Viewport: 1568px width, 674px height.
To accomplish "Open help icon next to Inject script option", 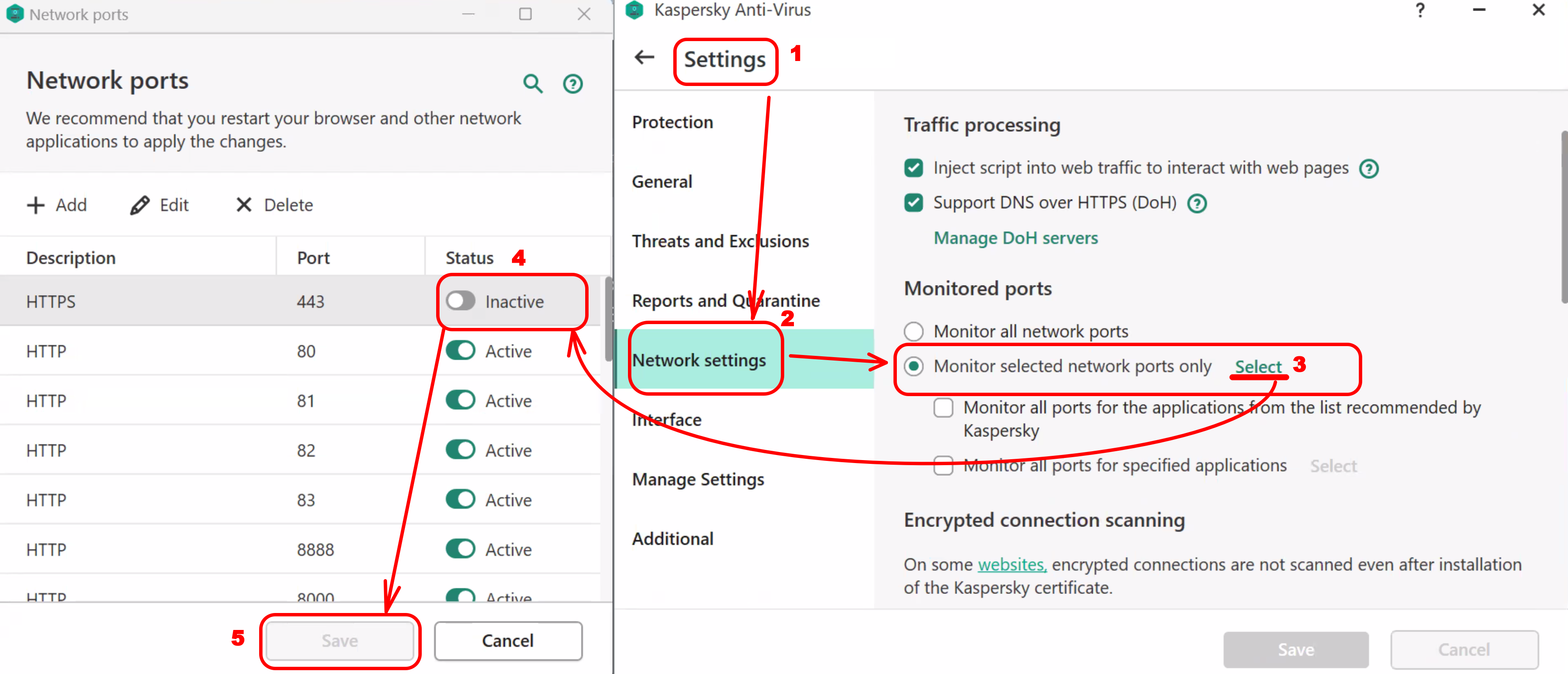I will click(1369, 169).
